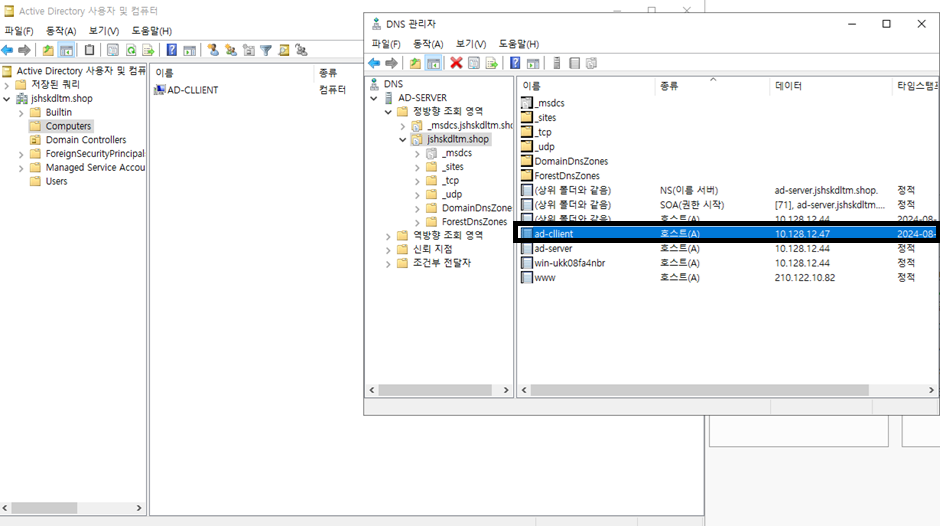Click the back arrow in DNS Manager toolbar
The width and height of the screenshot is (940, 526).
374,63
